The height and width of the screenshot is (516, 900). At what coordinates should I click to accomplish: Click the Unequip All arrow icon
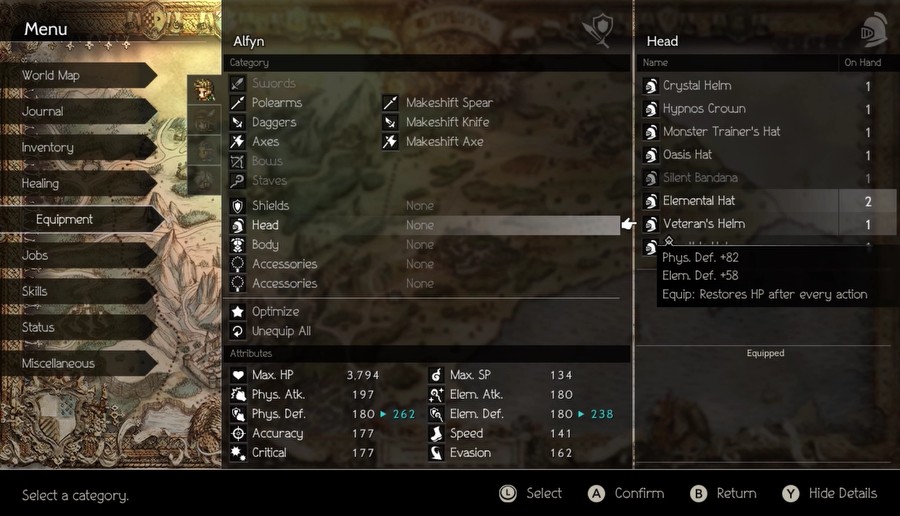[238, 331]
